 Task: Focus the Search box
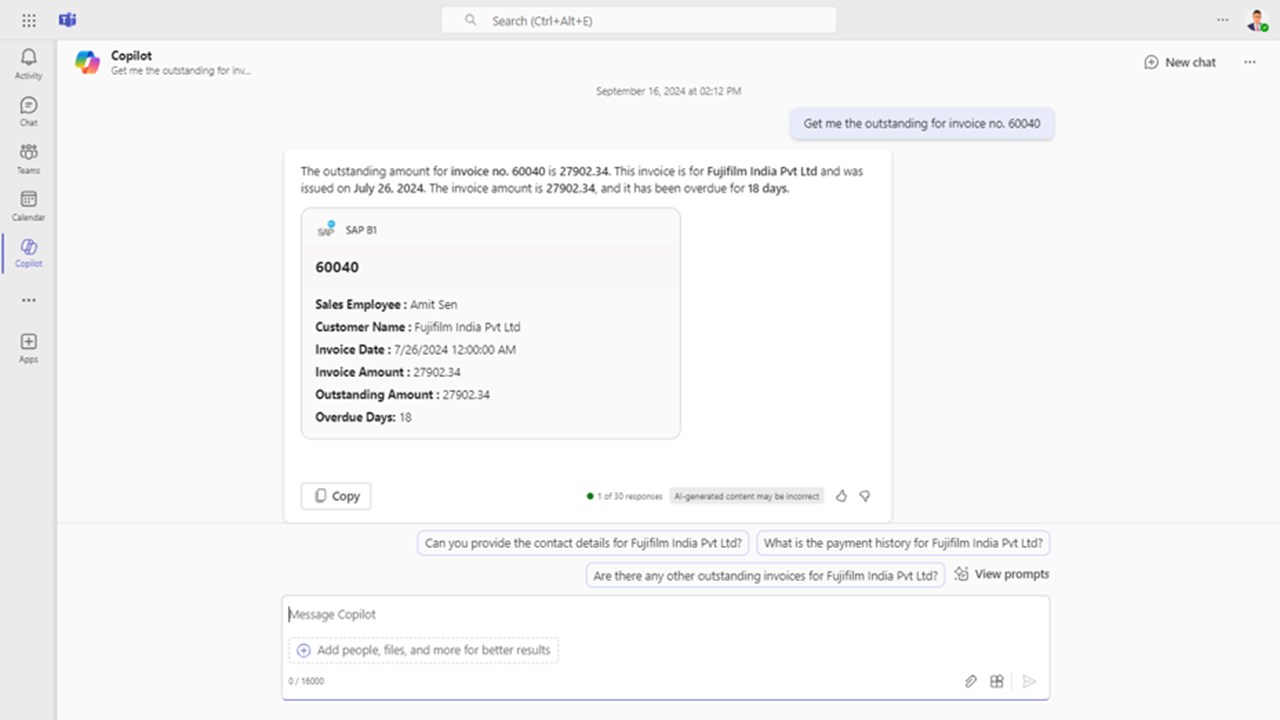[x=639, y=20]
